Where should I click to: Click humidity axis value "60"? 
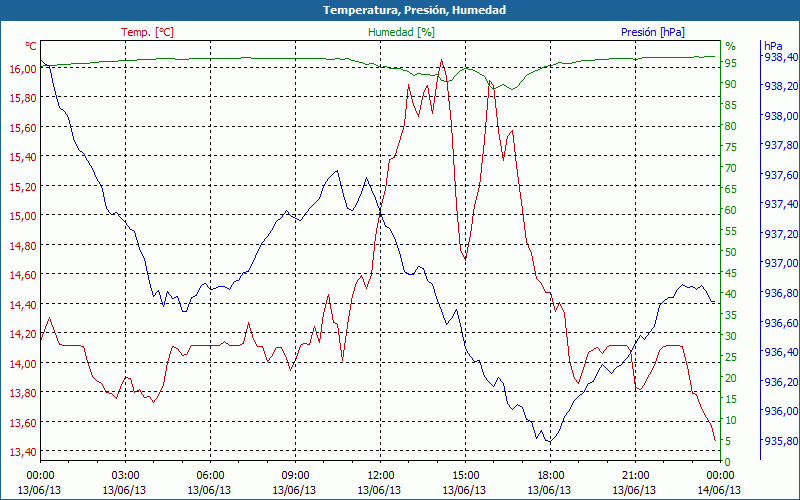[x=731, y=210]
